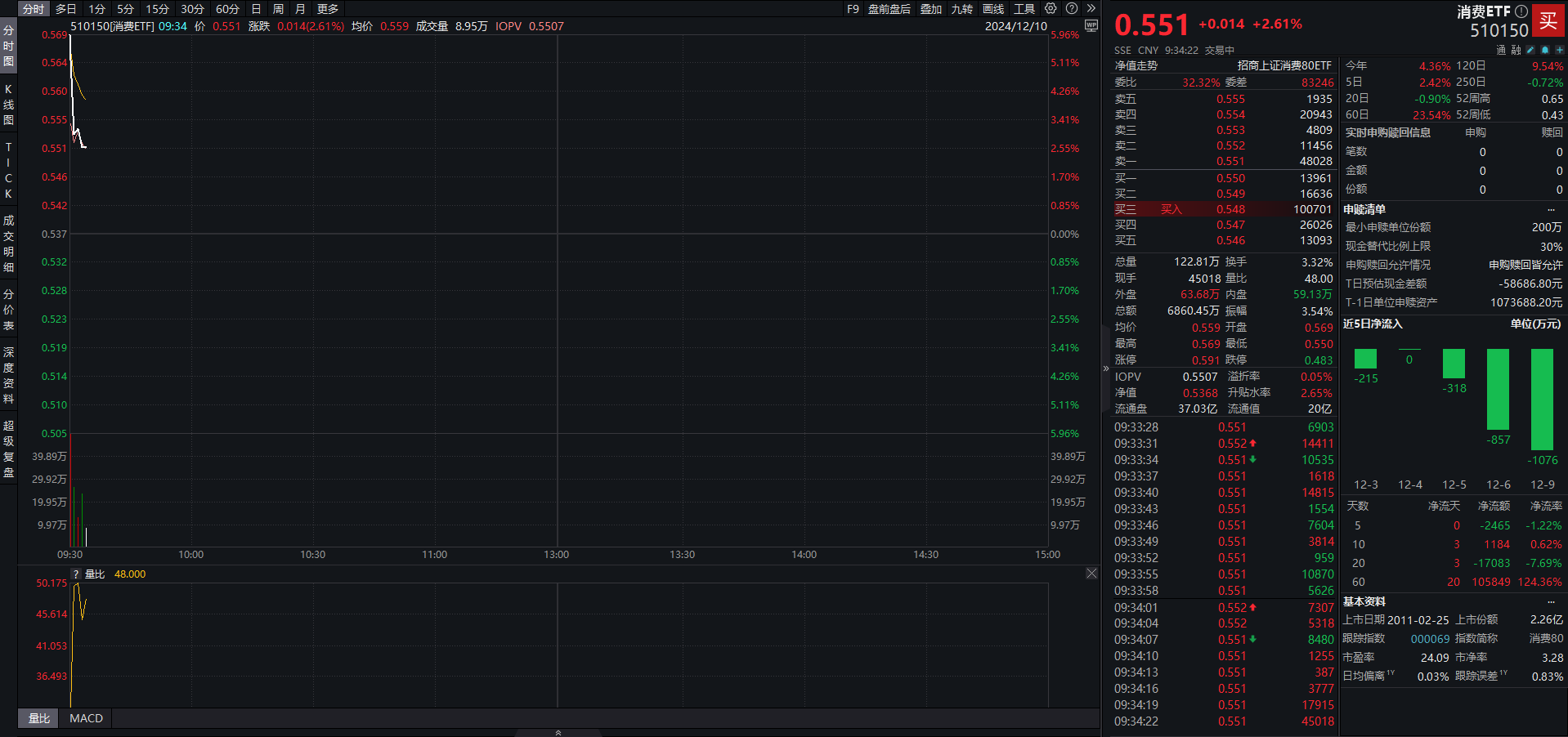Toggle the 九转 indicator
This screenshot has width=1568, height=737.
[x=962, y=9]
